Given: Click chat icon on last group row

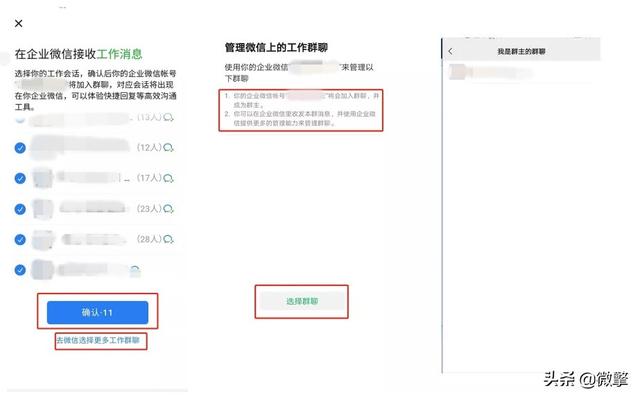Looking at the screenshot, I should [x=135, y=270].
